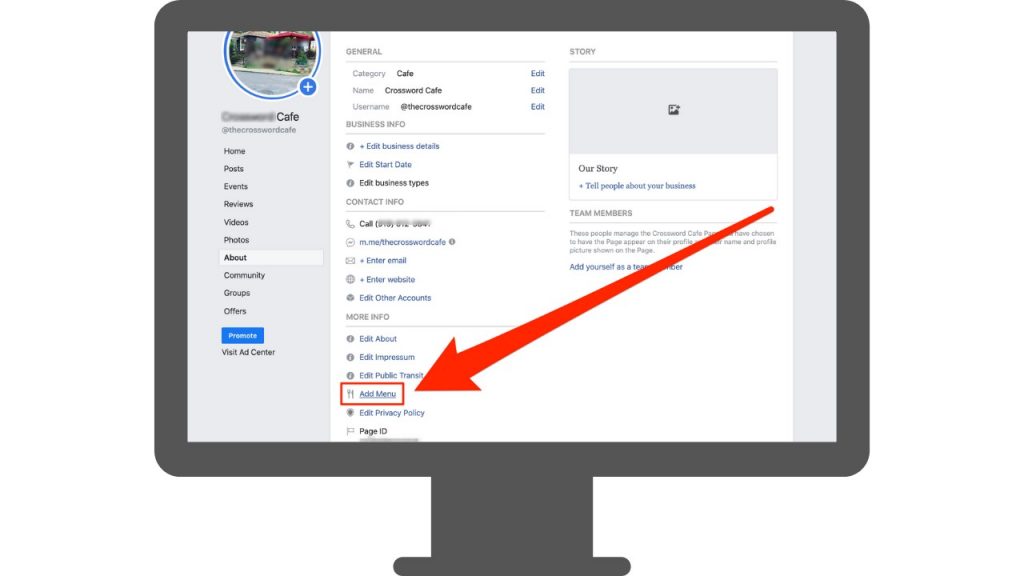This screenshot has height=576, width=1024.
Task: Click the info icon beside Edit business types
Action: pos(350,183)
